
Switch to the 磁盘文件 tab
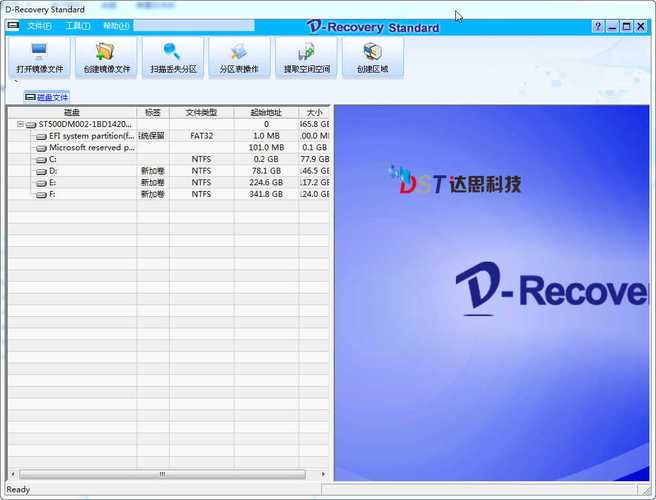47,97
